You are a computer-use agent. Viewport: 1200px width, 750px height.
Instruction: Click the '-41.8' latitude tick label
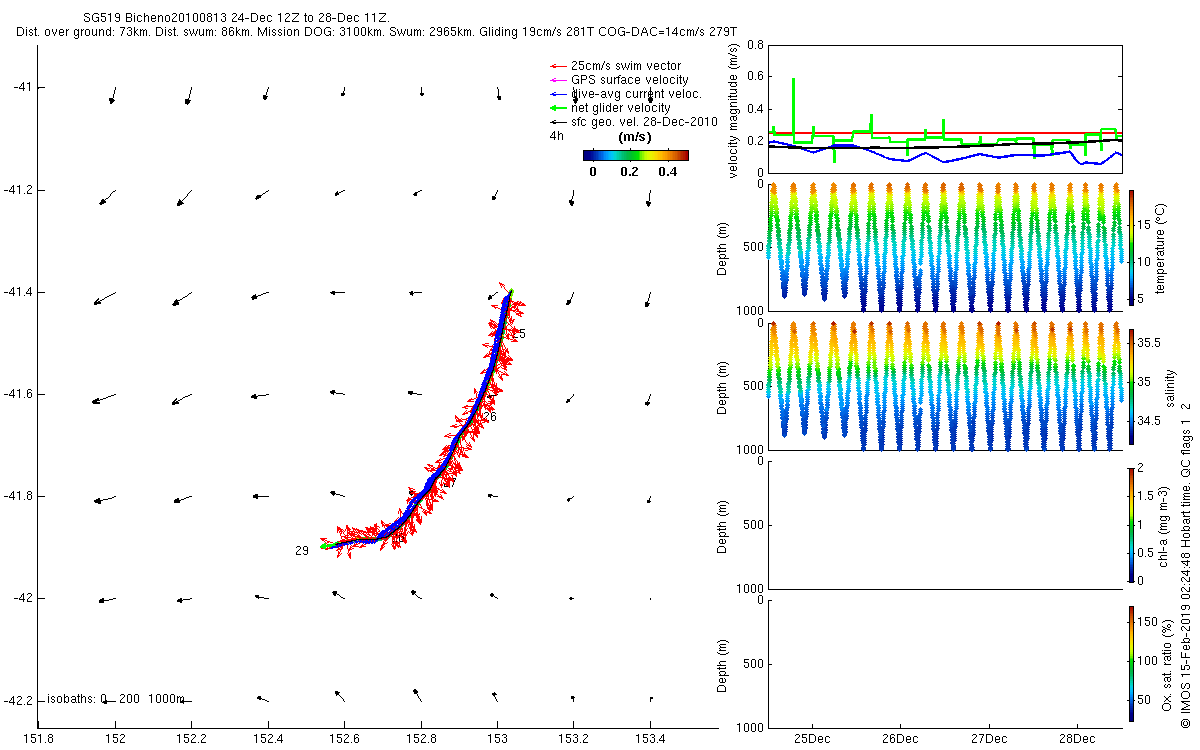point(19,496)
